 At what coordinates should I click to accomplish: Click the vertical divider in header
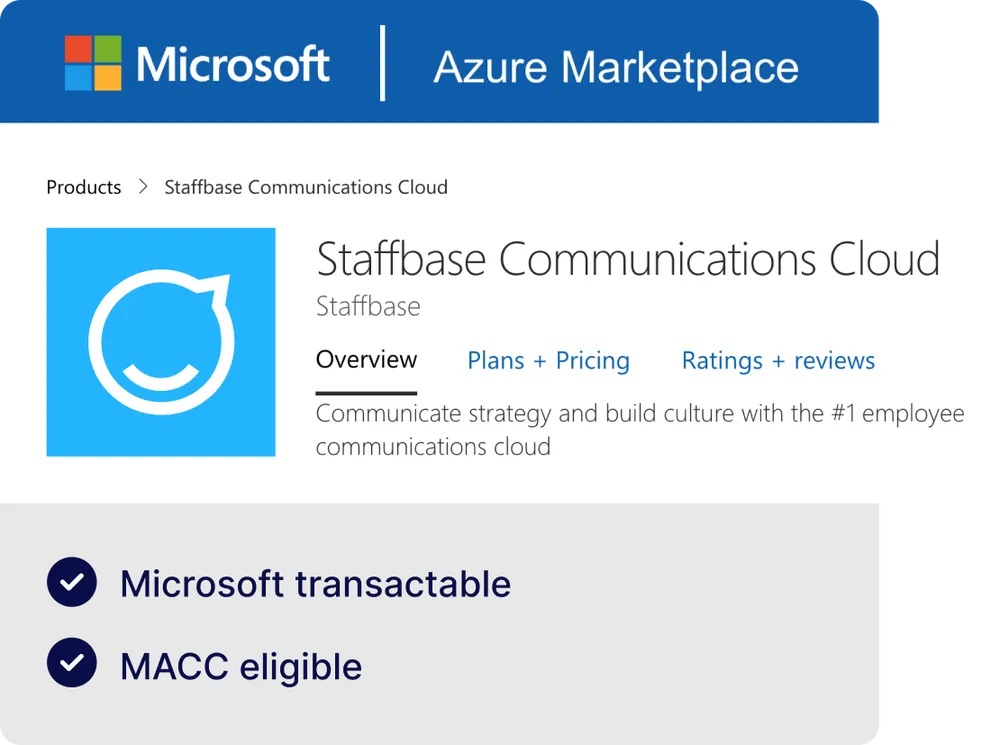click(383, 65)
